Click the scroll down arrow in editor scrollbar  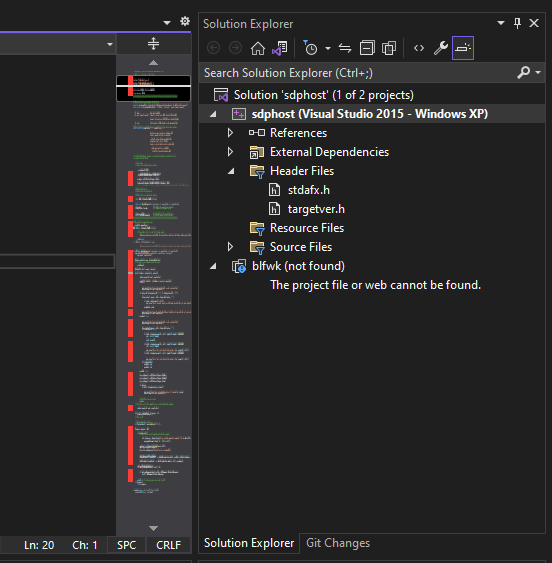coord(153,528)
